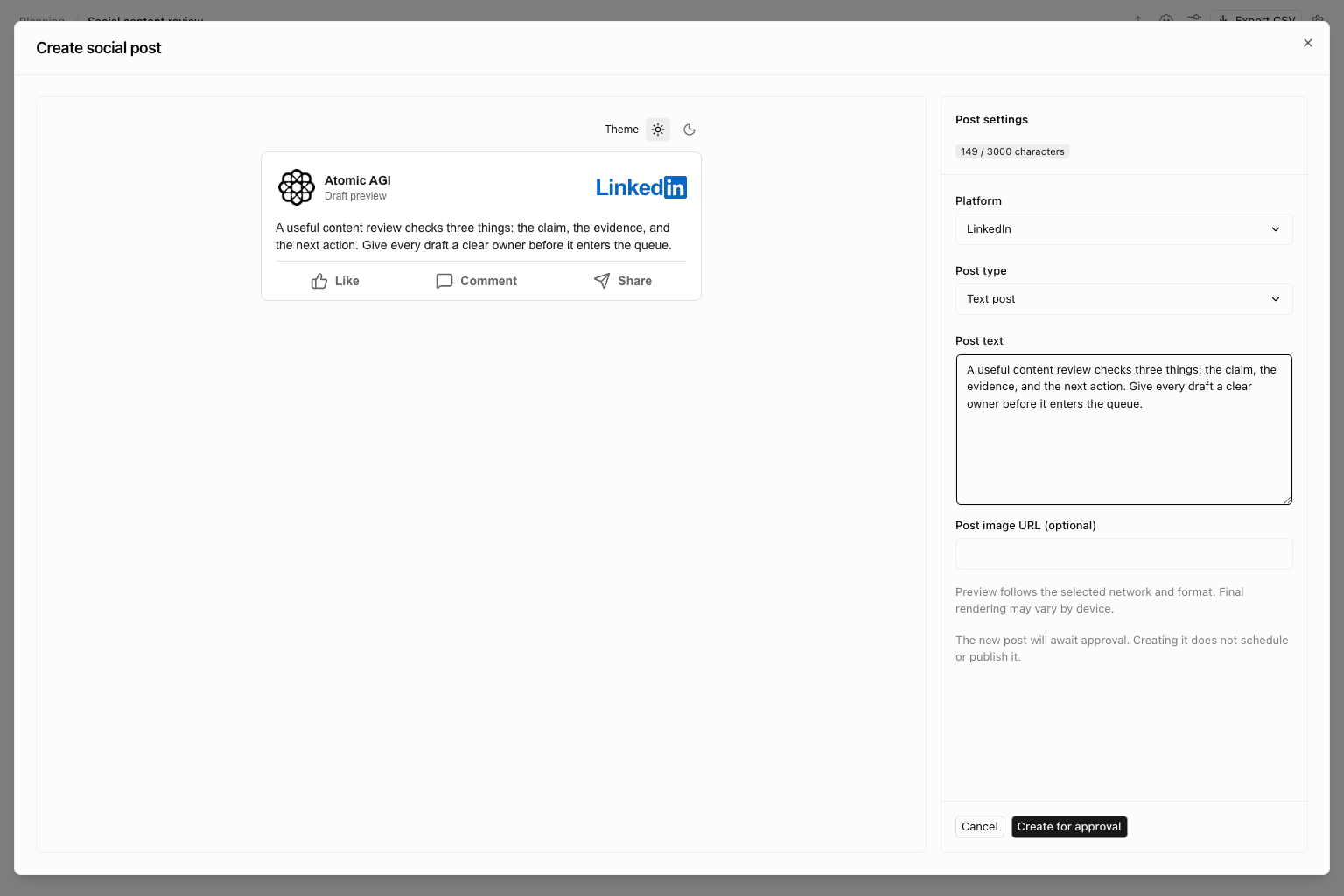1344x896 pixels.
Task: Click the Post image URL field
Action: [x=1124, y=554]
